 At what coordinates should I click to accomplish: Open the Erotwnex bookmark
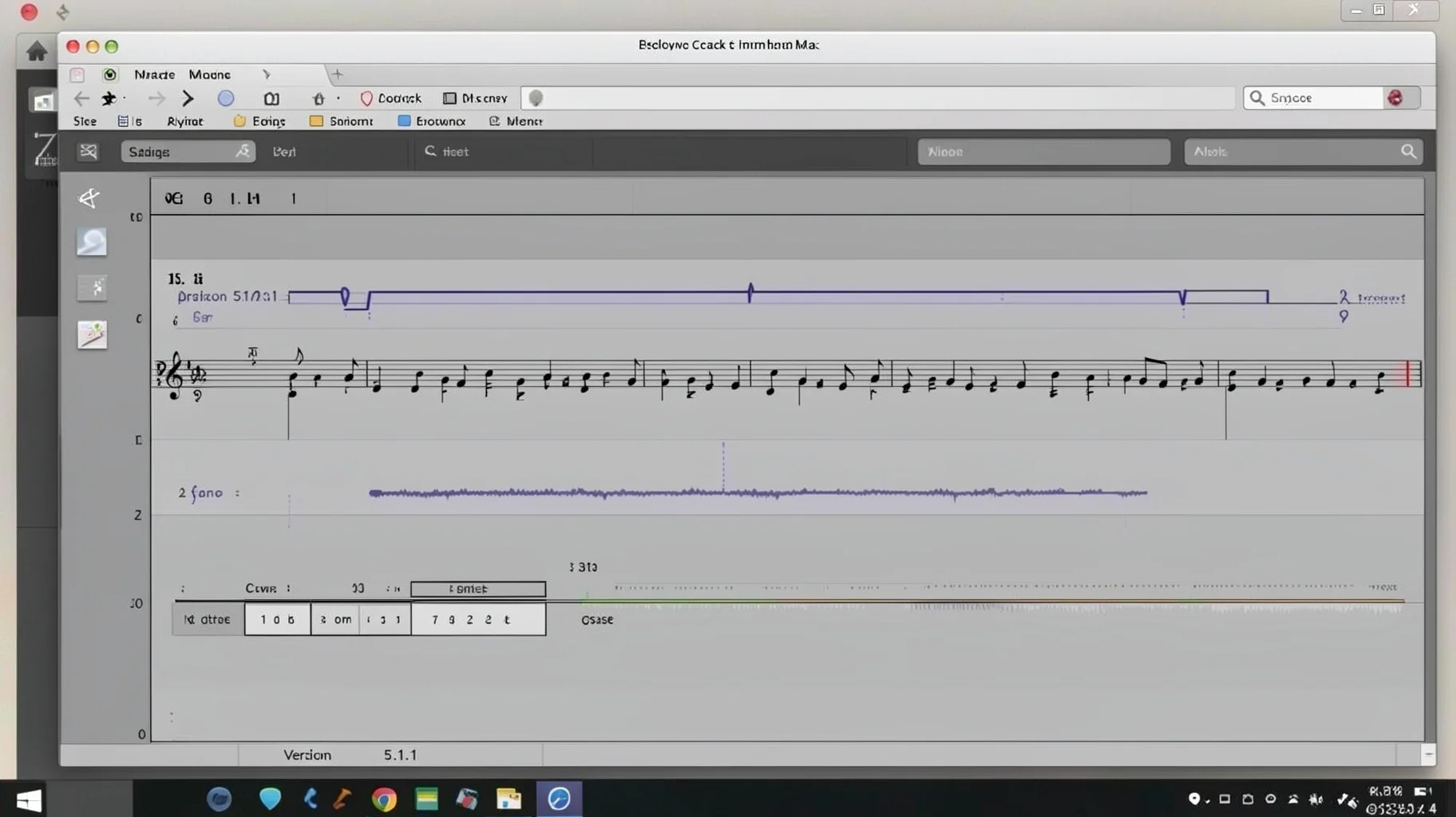pyautogui.click(x=432, y=121)
